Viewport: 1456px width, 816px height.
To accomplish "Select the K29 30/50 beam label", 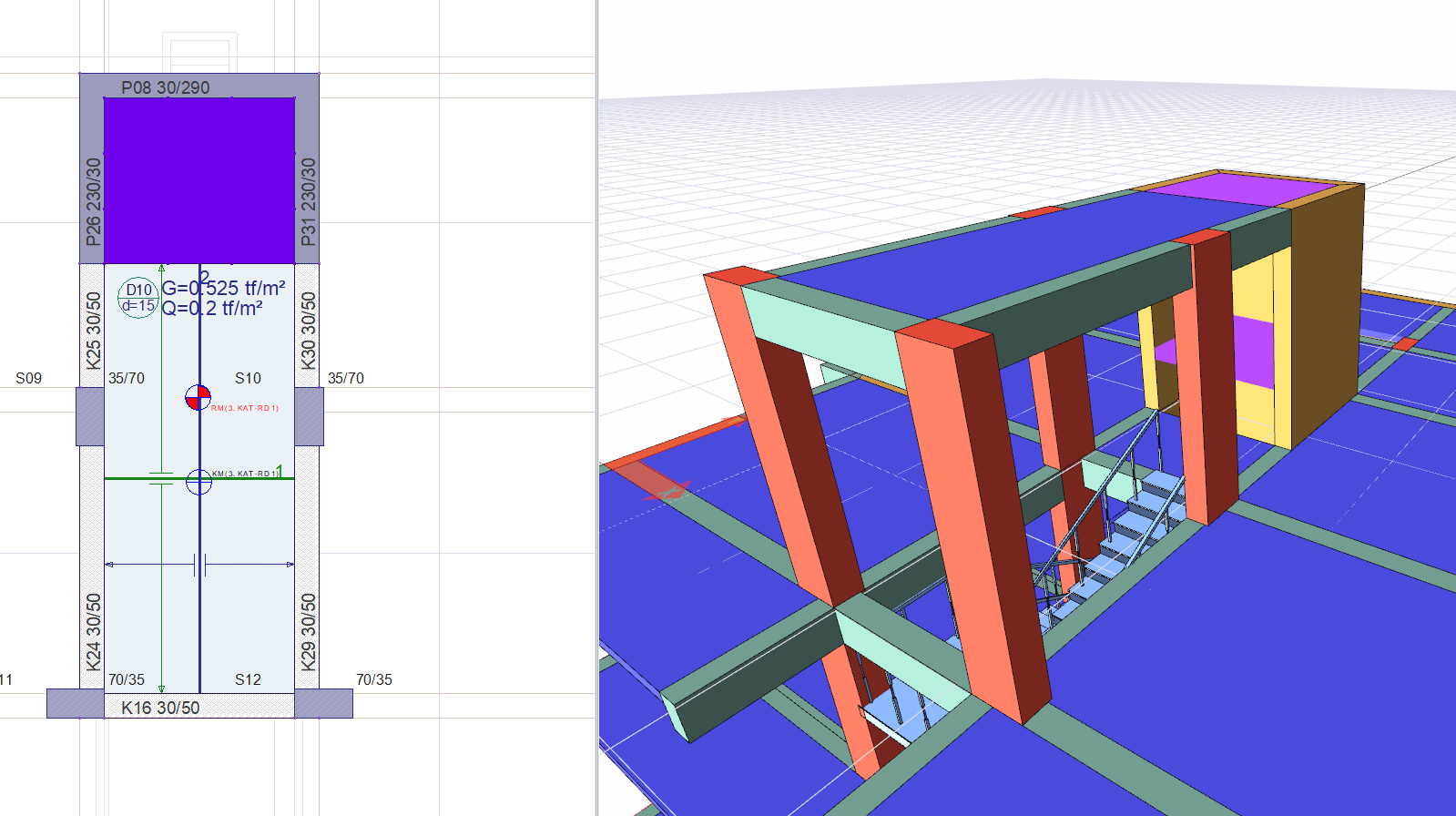I will 309,631.
